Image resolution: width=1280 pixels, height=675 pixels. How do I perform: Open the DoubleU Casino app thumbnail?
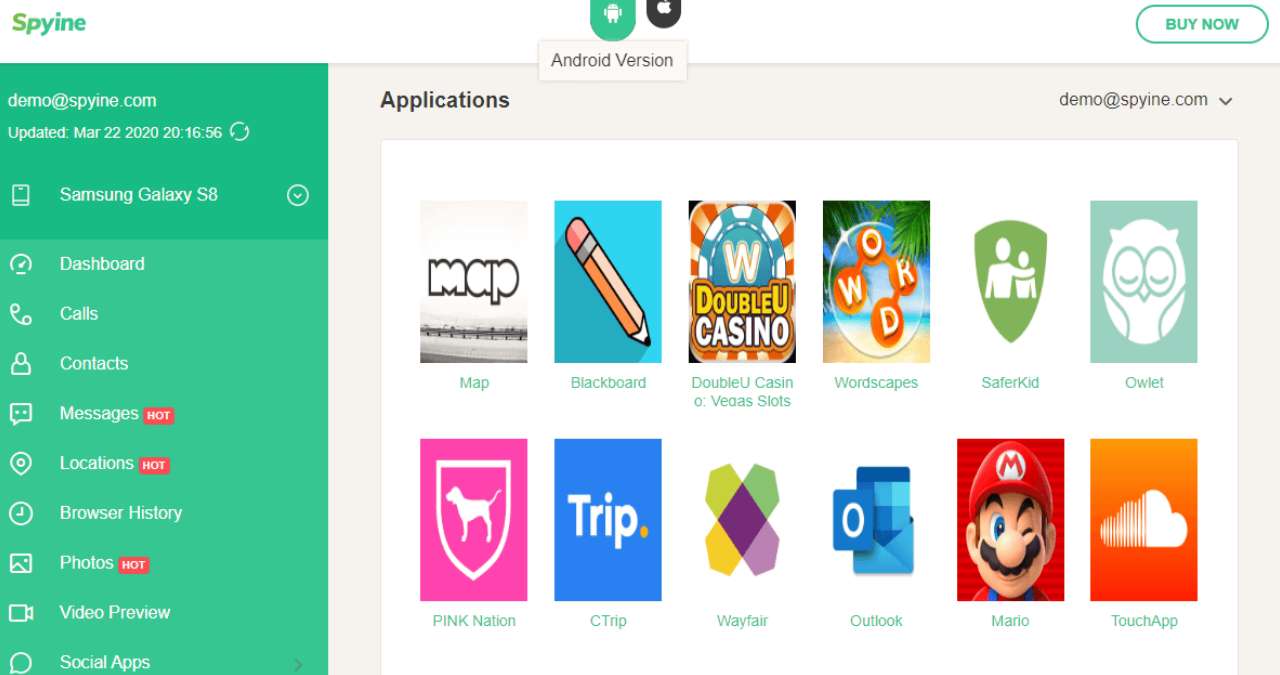click(742, 282)
